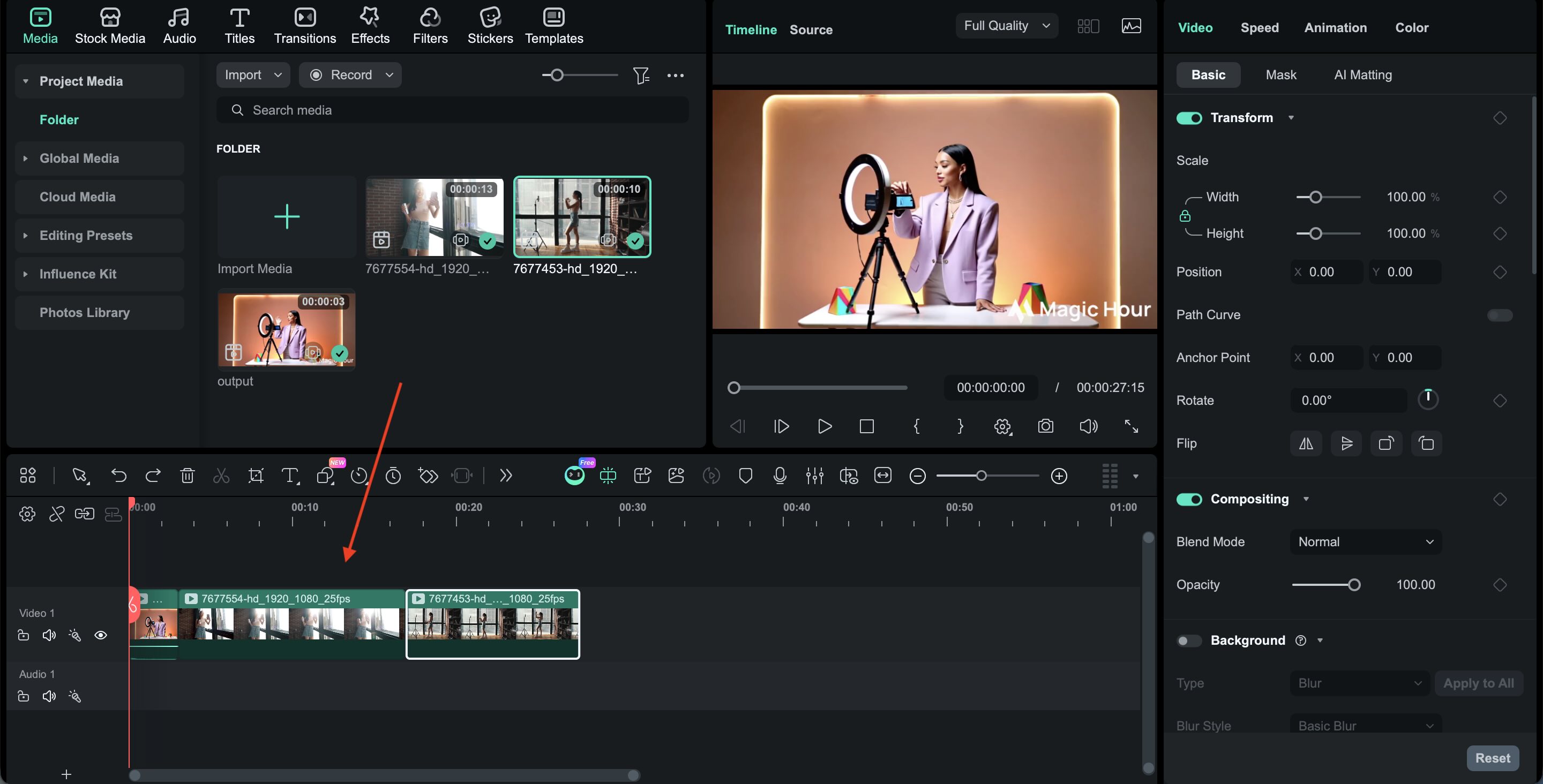Click the Undo icon
The image size is (1543, 784).
(118, 475)
